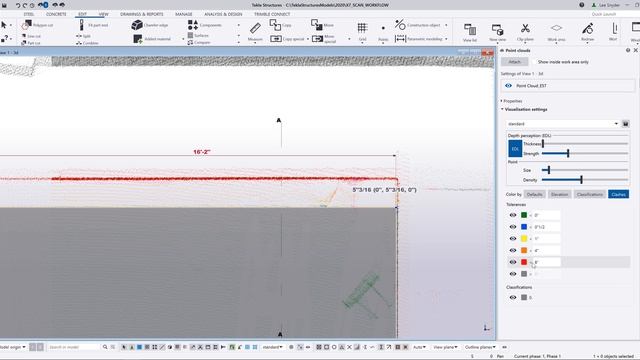Toggle visibility of blue tolerance row

click(x=513, y=227)
